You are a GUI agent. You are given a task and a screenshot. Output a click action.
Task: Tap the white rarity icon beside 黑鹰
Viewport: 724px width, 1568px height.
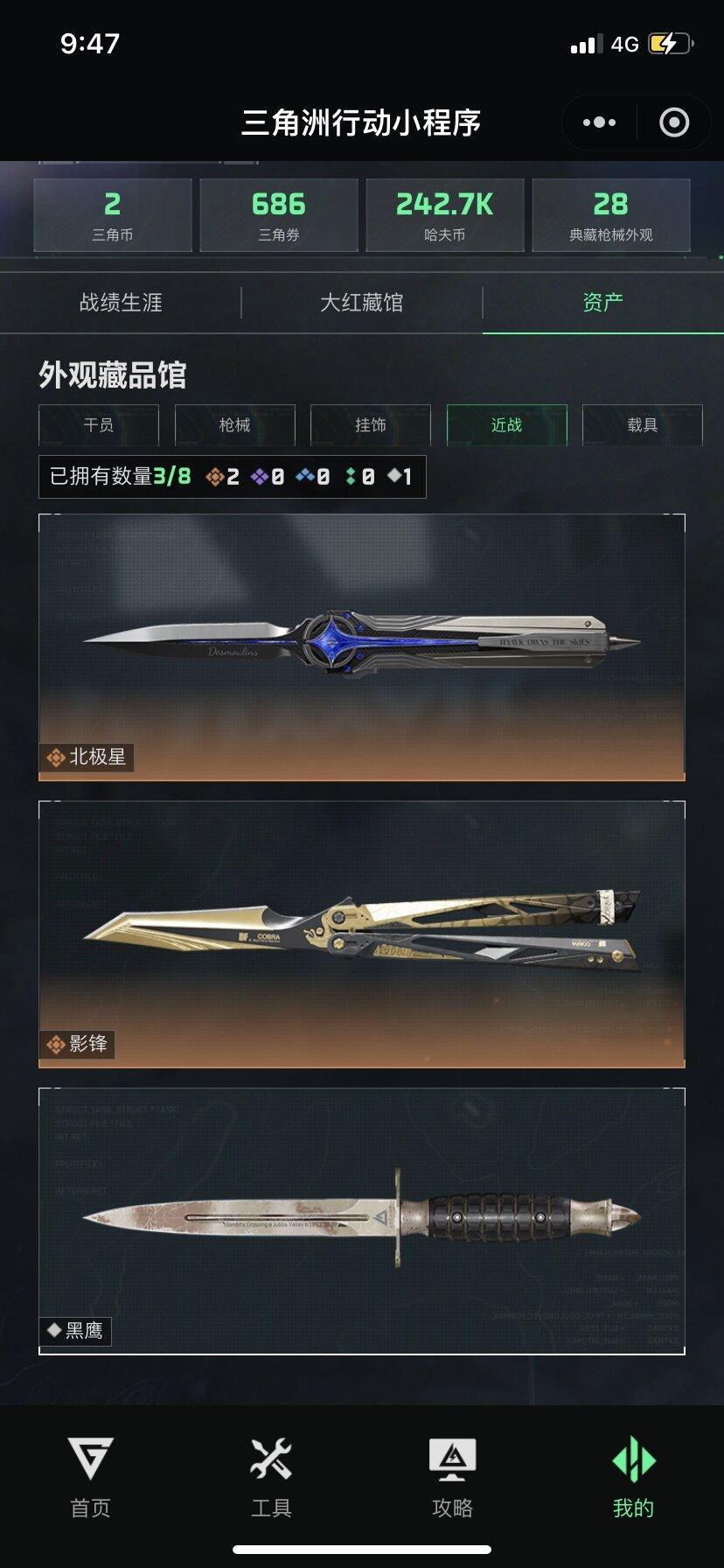[x=54, y=1330]
